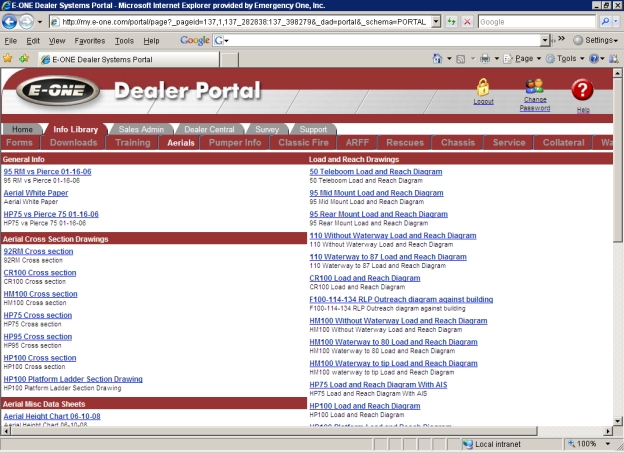Viewport: 624px width, 453px height.
Task: Open a new blank browser tab
Action: tap(229, 59)
